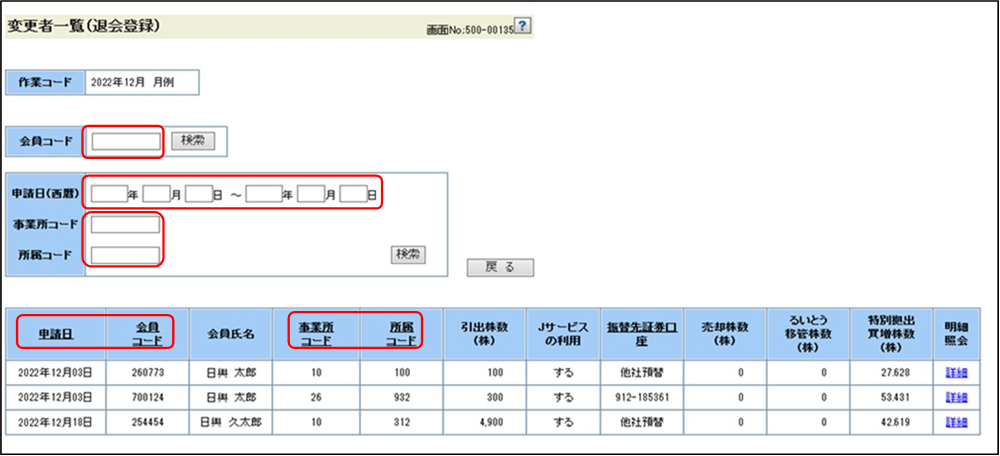Click the 申請日 start year field

pyautogui.click(x=108, y=193)
